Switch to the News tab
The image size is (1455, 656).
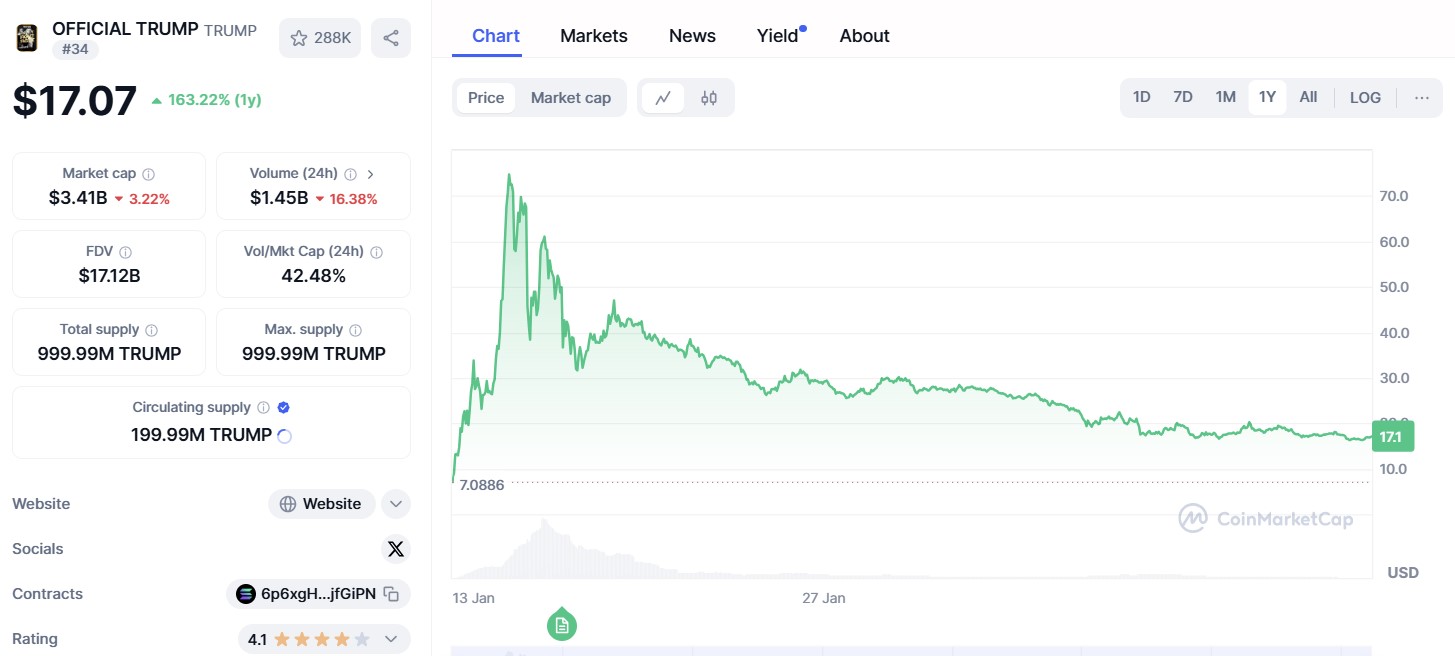click(x=692, y=36)
